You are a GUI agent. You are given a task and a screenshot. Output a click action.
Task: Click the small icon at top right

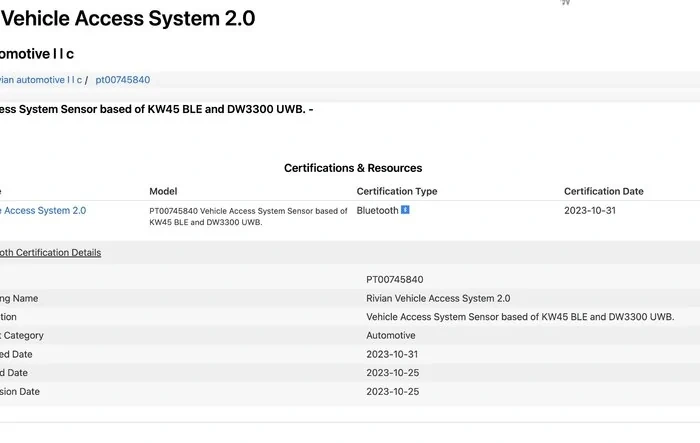(x=565, y=2)
